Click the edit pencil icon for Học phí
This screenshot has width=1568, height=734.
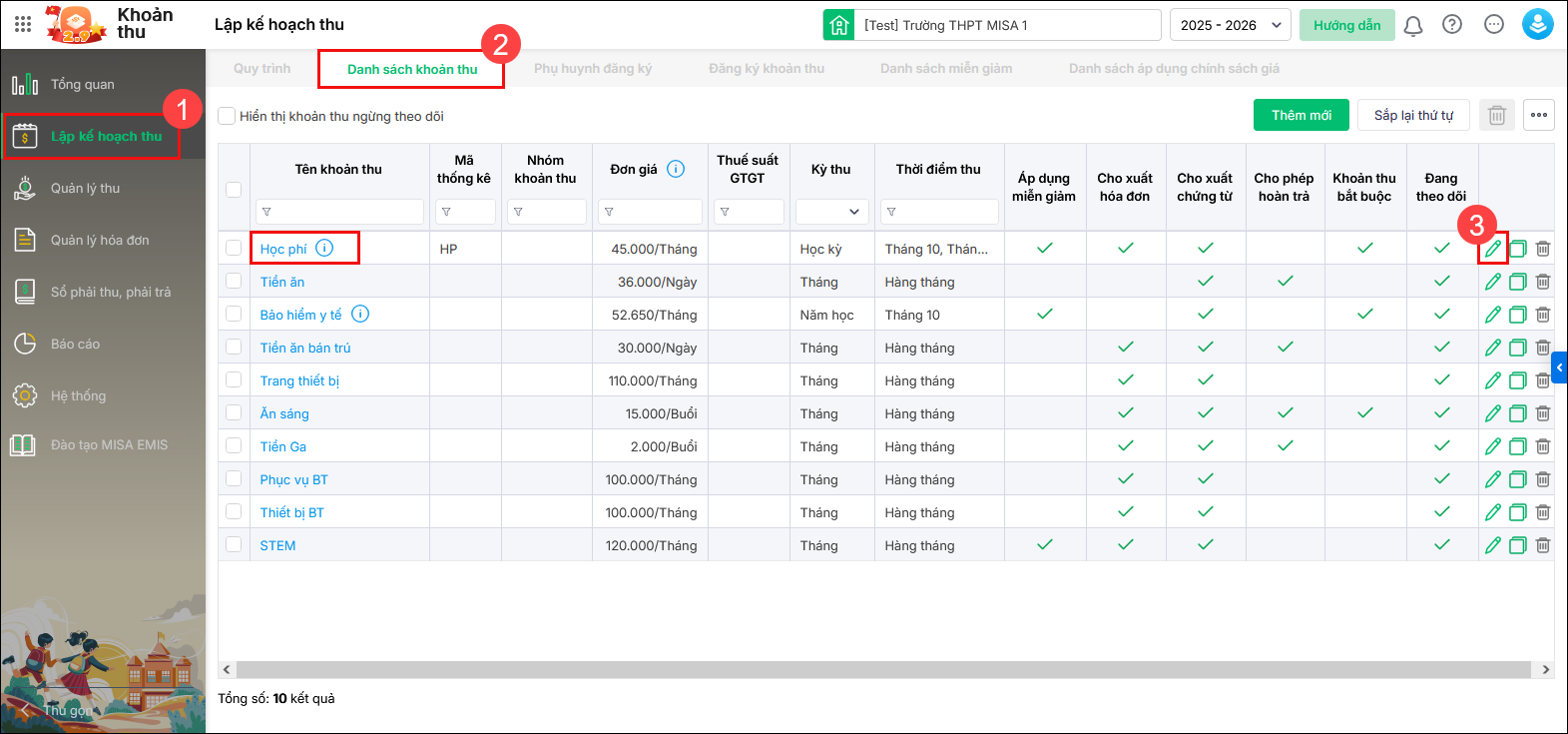(1492, 249)
